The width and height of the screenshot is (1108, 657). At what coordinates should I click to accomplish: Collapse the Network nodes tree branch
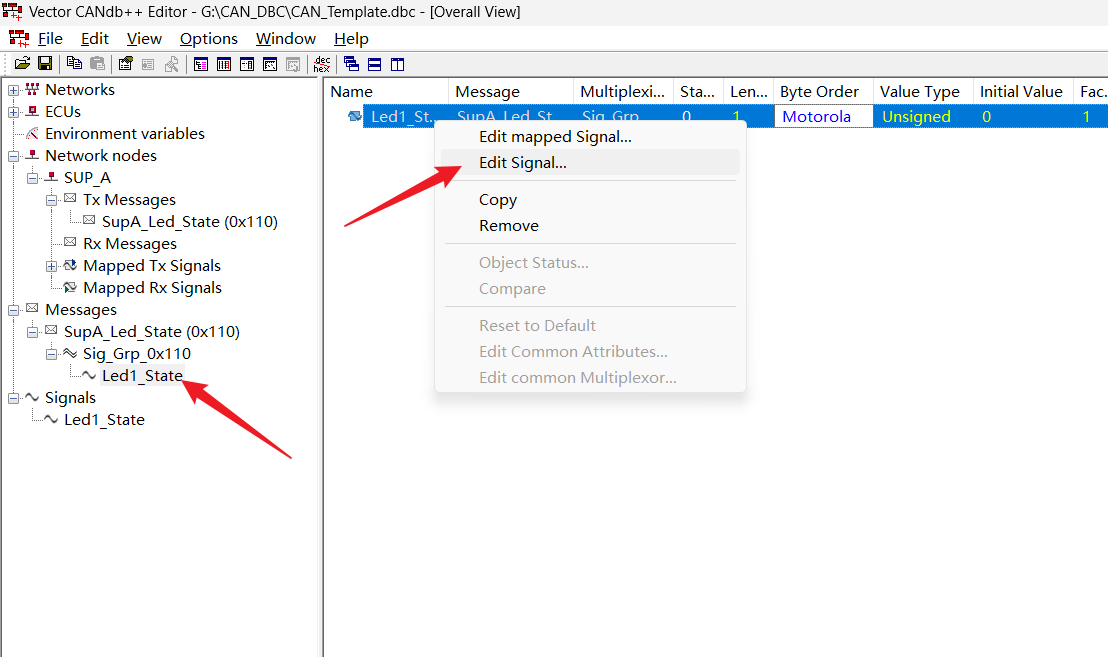pos(13,156)
